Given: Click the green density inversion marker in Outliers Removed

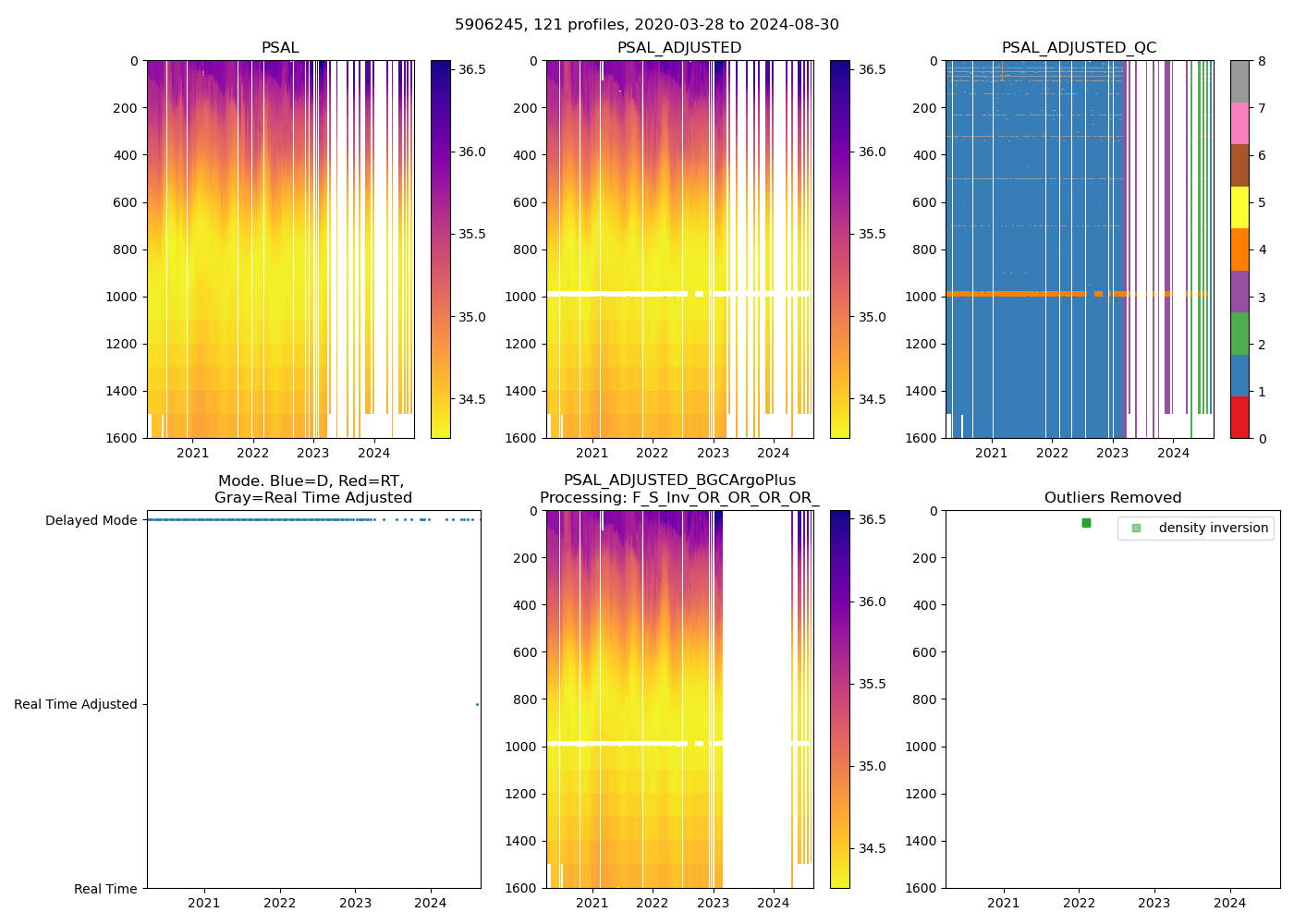Looking at the screenshot, I should click(1086, 523).
